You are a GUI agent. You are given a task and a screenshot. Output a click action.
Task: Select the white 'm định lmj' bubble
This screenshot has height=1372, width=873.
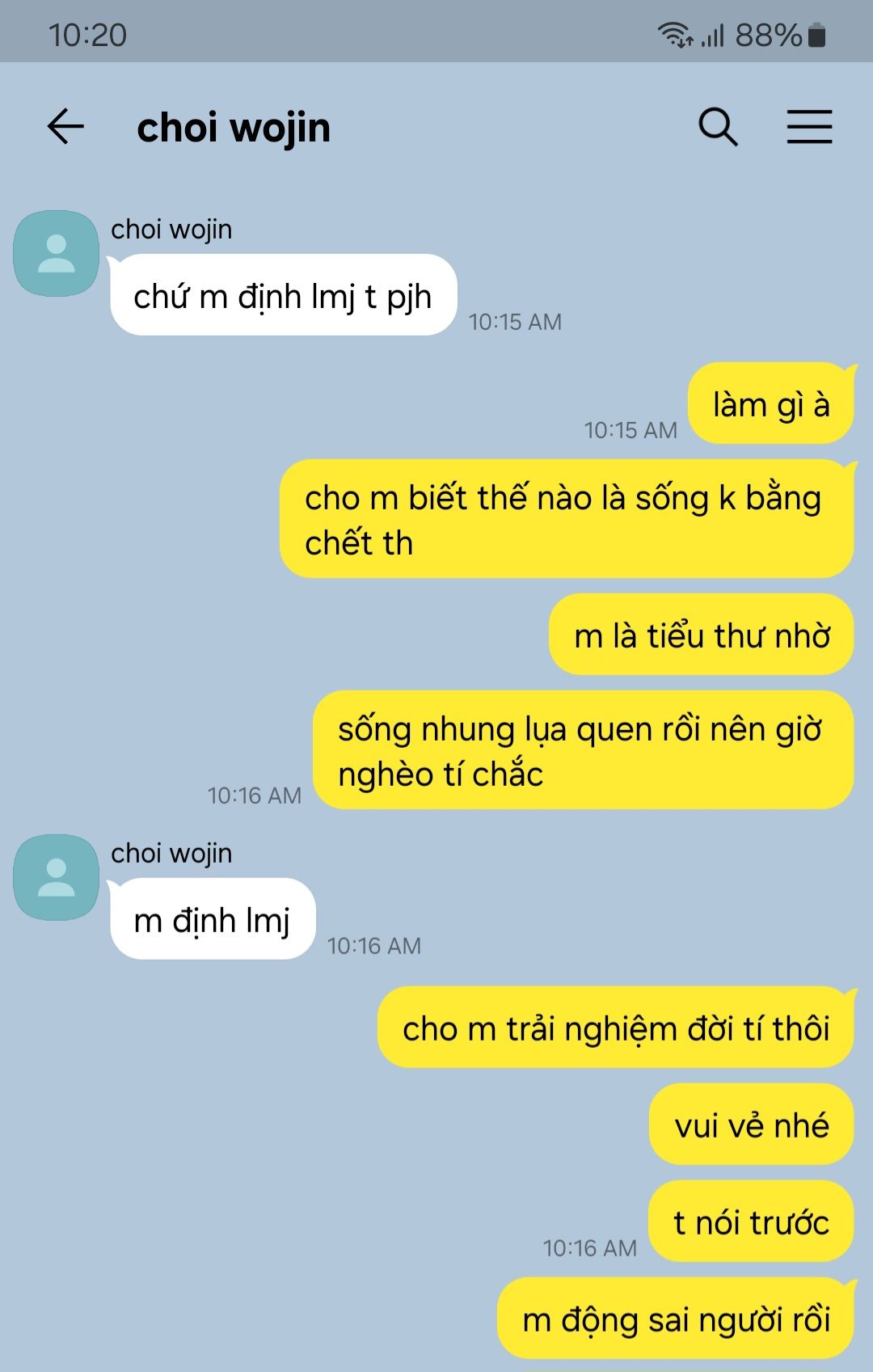213,919
